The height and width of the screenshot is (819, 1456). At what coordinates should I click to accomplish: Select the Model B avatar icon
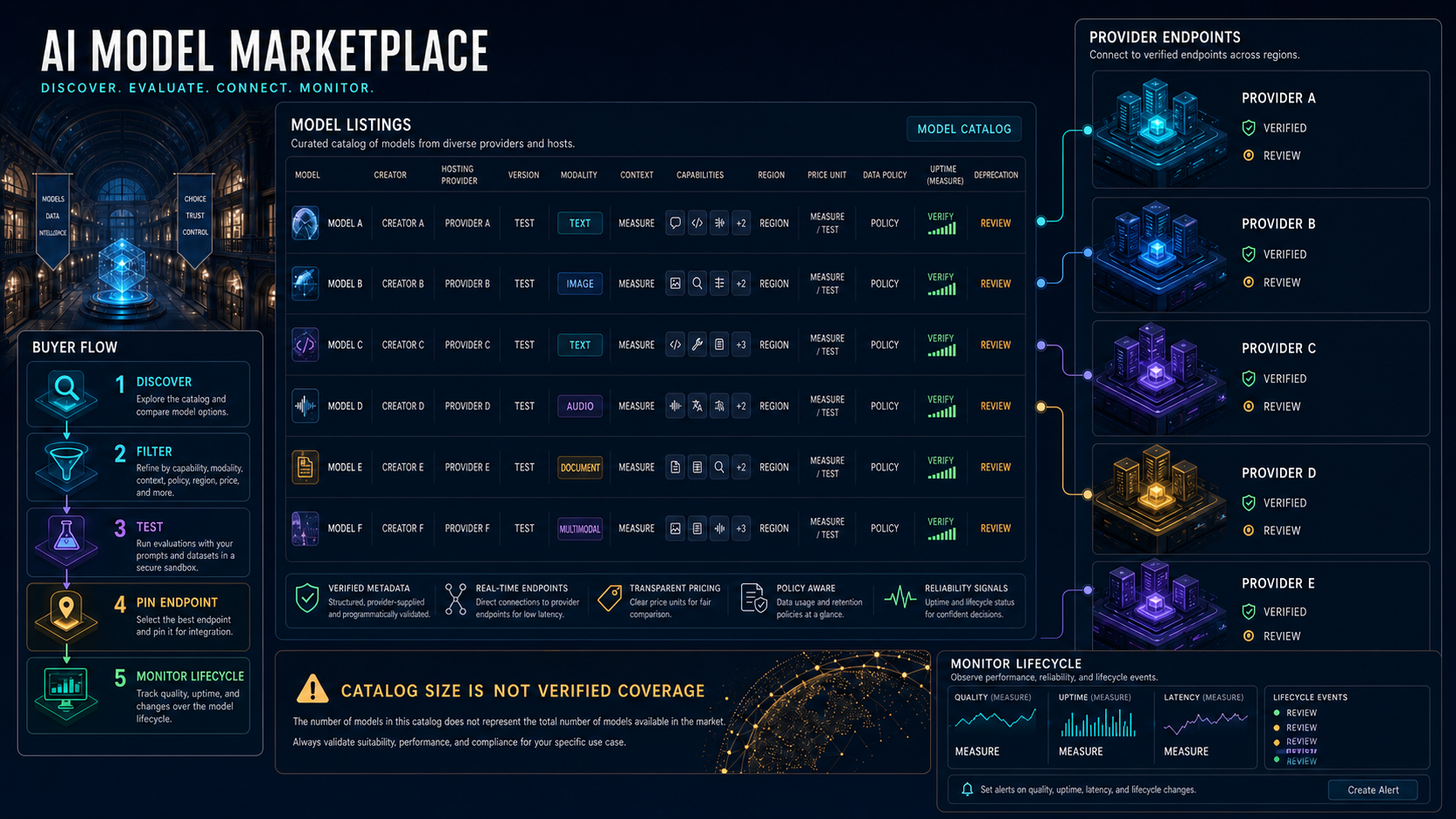[x=305, y=284]
